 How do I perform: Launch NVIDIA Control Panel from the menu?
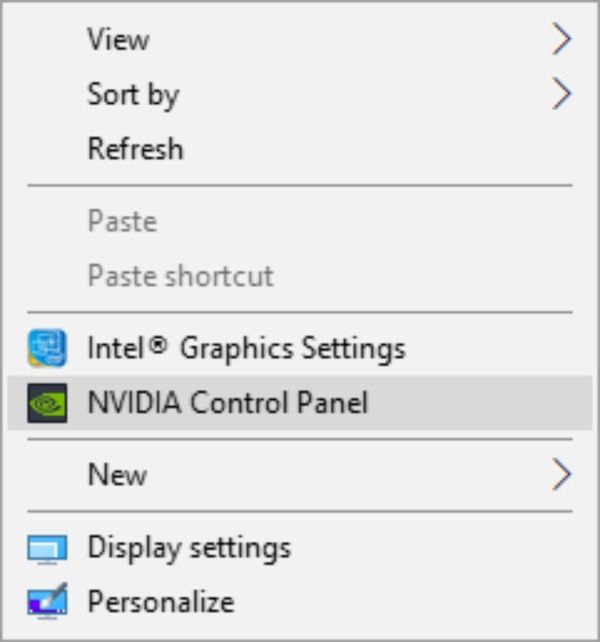tap(228, 402)
